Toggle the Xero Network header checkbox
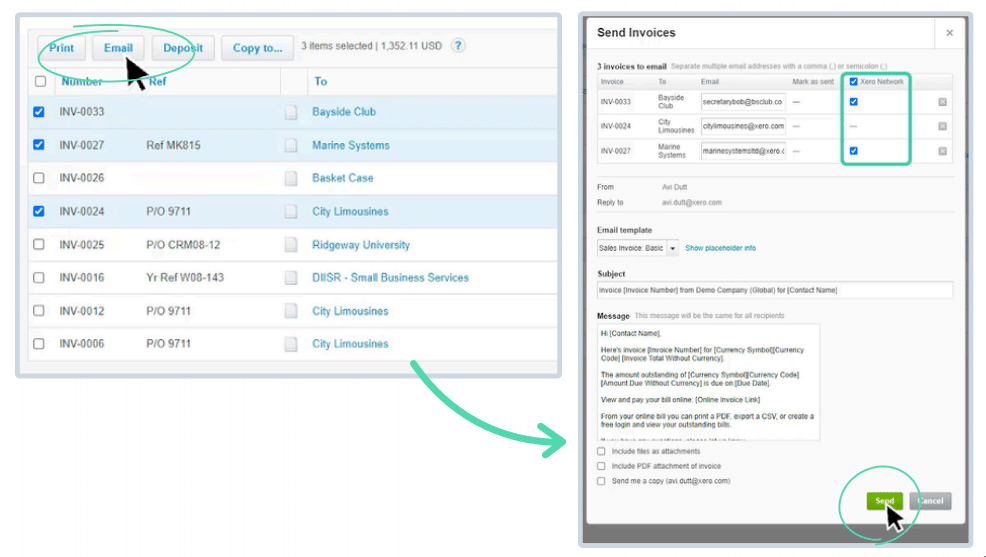Viewport: 986px width, 557px height. click(x=853, y=82)
